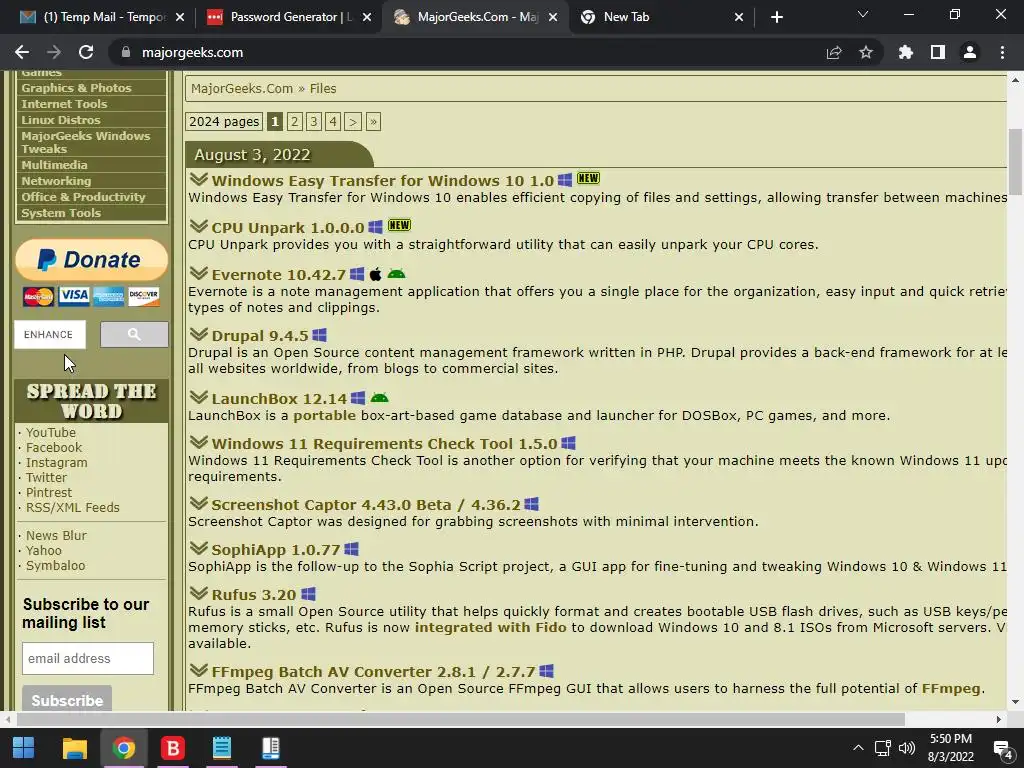This screenshot has height=768, width=1024.
Task: Click the Android icon next to Evernote
Action: coord(396,274)
